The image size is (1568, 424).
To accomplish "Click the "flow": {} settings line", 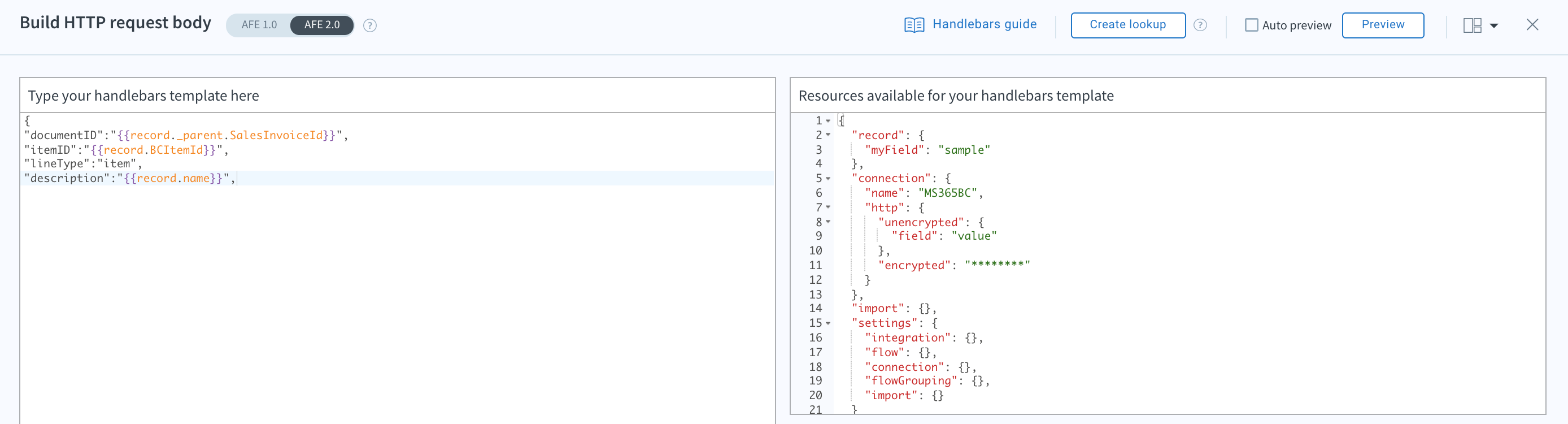I will point(900,352).
